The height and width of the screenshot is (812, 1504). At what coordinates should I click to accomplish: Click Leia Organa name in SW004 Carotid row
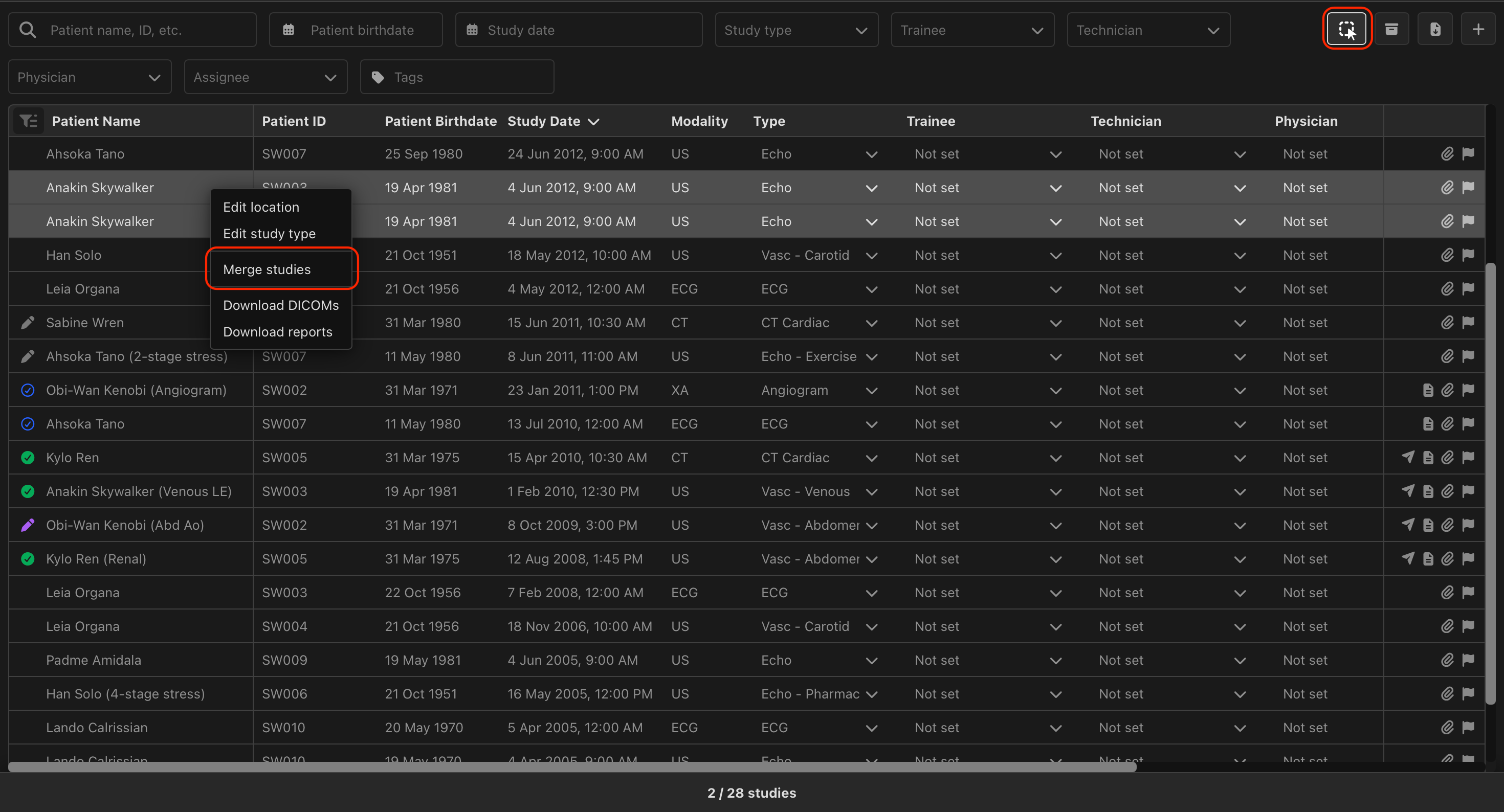tap(82, 626)
